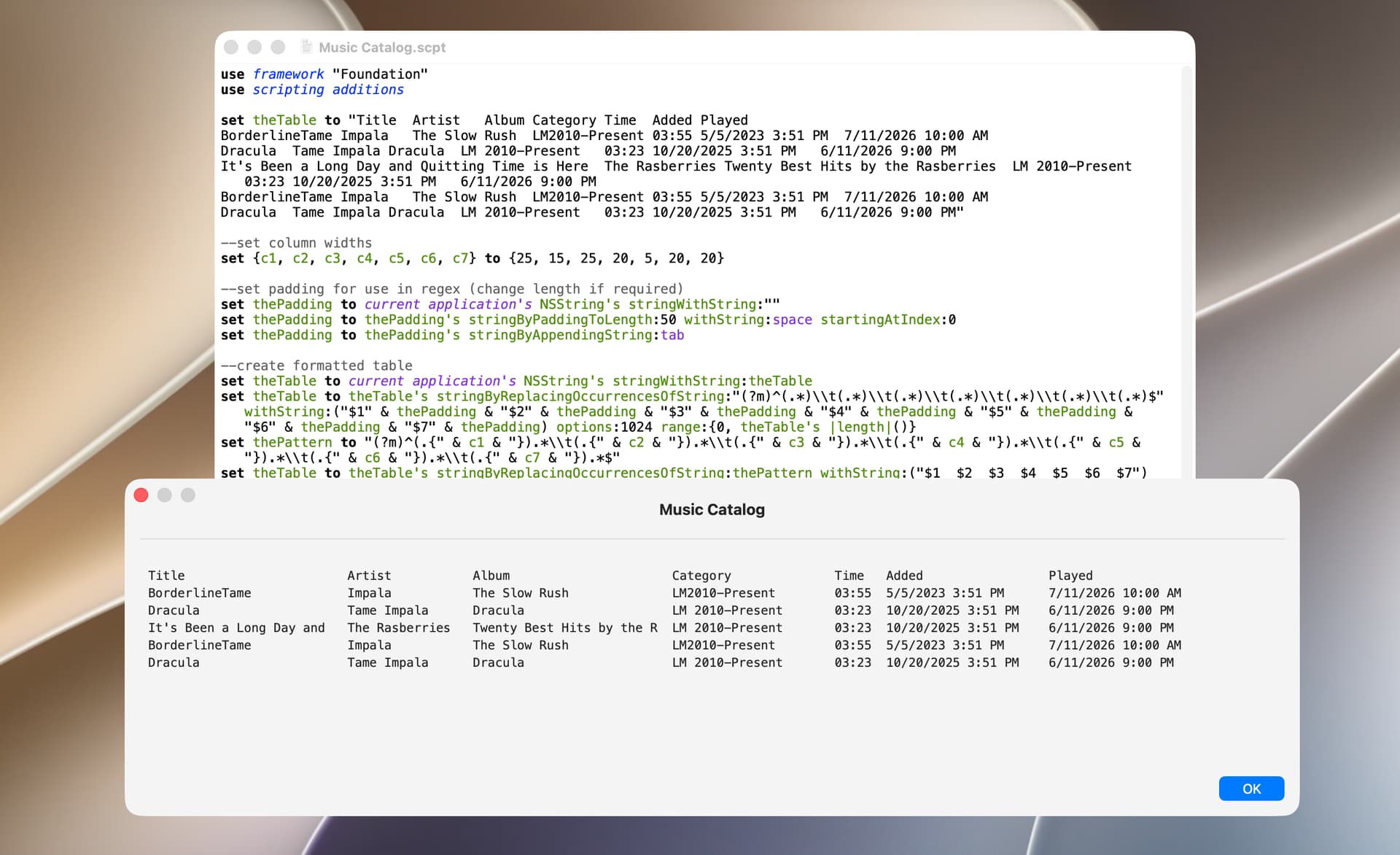Click the 'Title' column header in dialog
Viewport: 1400px width, 855px height.
166,576
